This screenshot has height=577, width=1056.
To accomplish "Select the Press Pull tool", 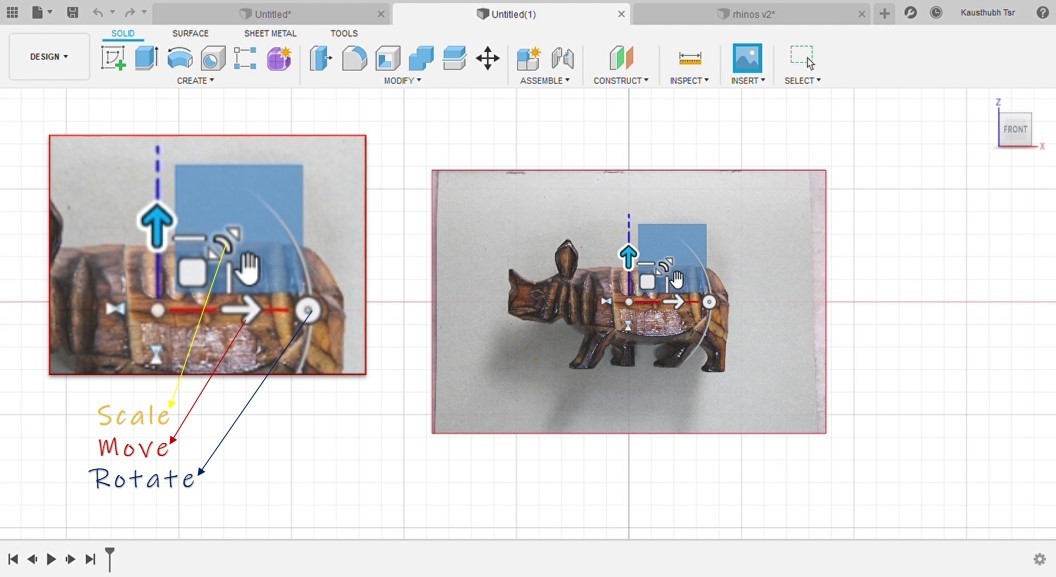I will 321,59.
